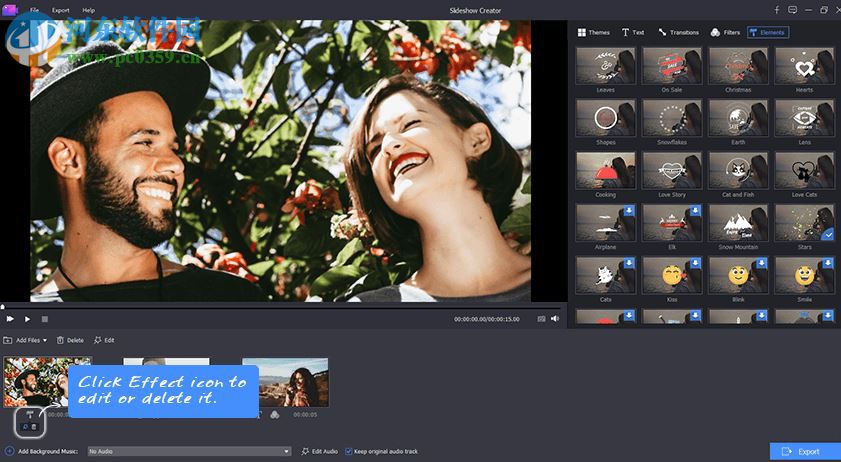
Task: Select the Cat and Fish element
Action: coord(738,171)
